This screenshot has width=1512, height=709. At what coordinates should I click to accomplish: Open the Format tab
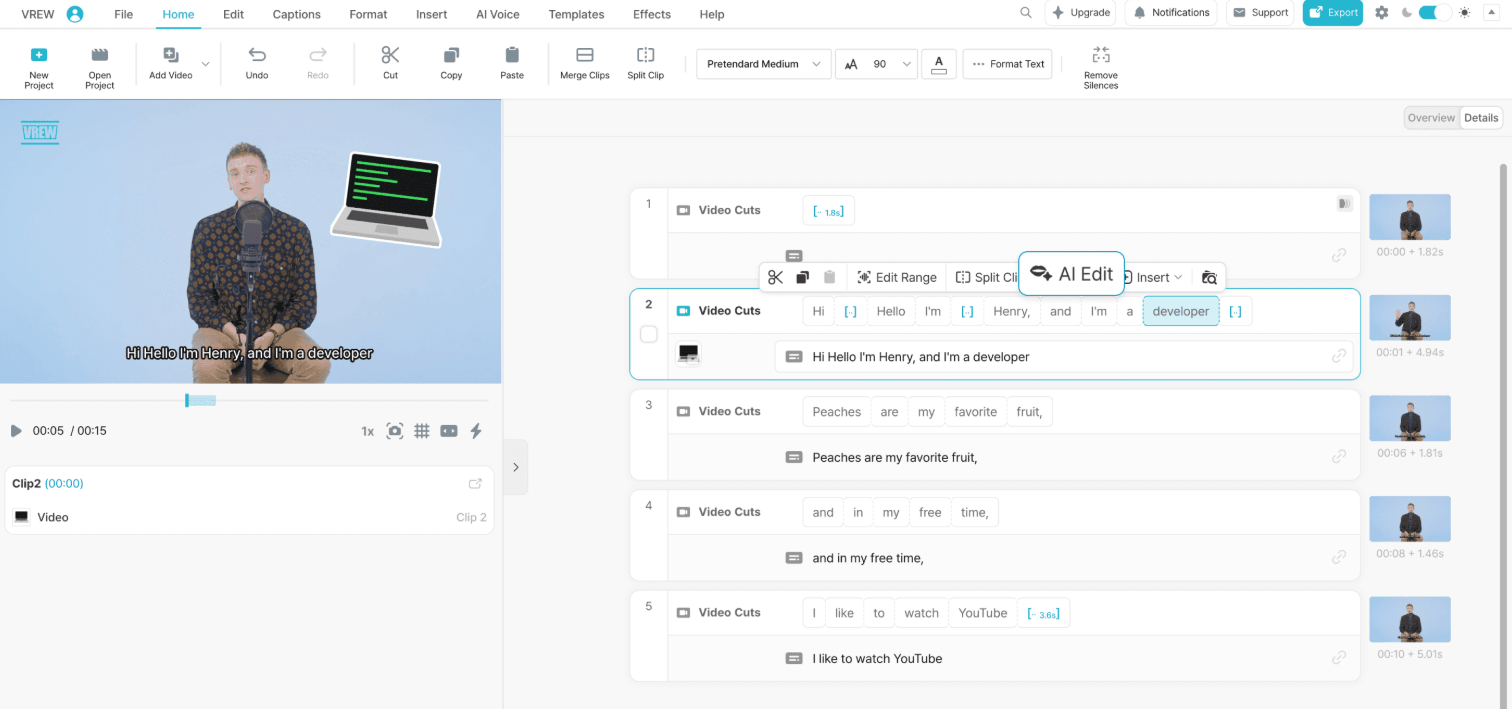(369, 14)
